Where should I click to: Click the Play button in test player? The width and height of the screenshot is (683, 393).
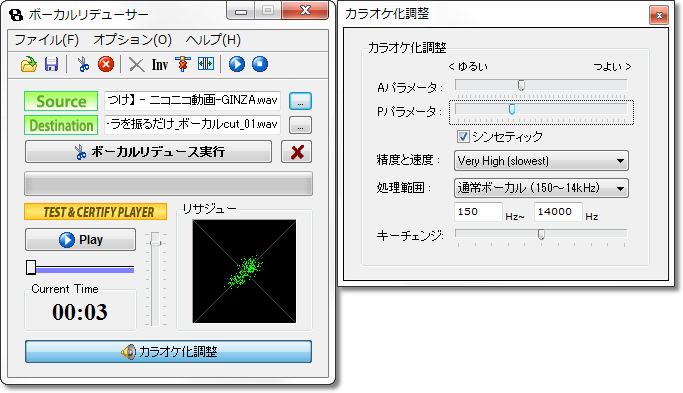[80, 240]
